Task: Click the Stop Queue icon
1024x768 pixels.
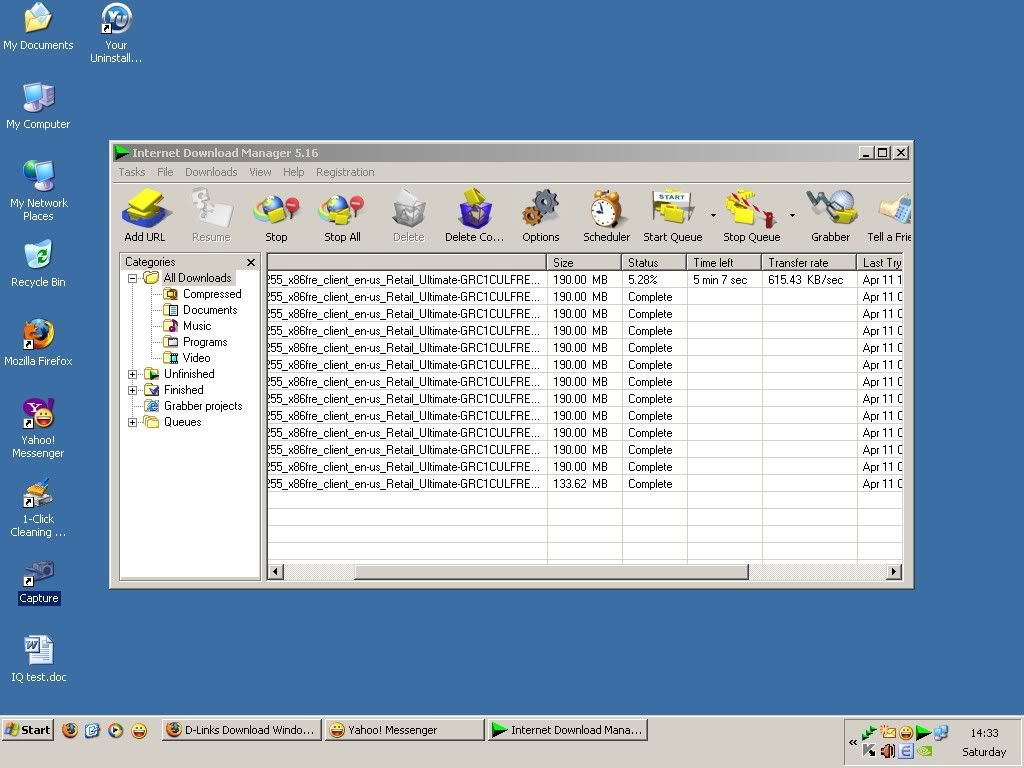Action: coord(752,216)
